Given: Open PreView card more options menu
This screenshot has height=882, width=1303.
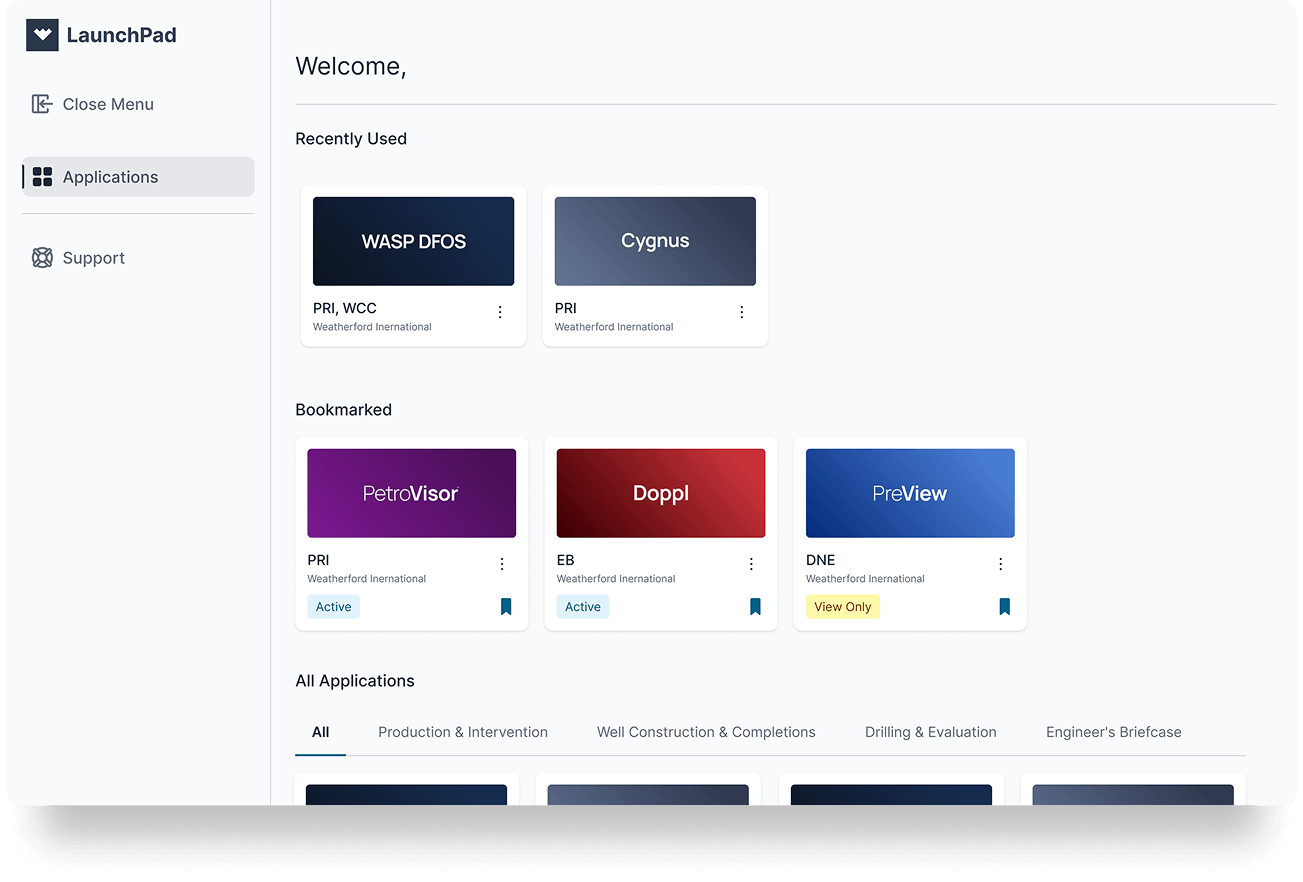Looking at the screenshot, I should 1000,564.
